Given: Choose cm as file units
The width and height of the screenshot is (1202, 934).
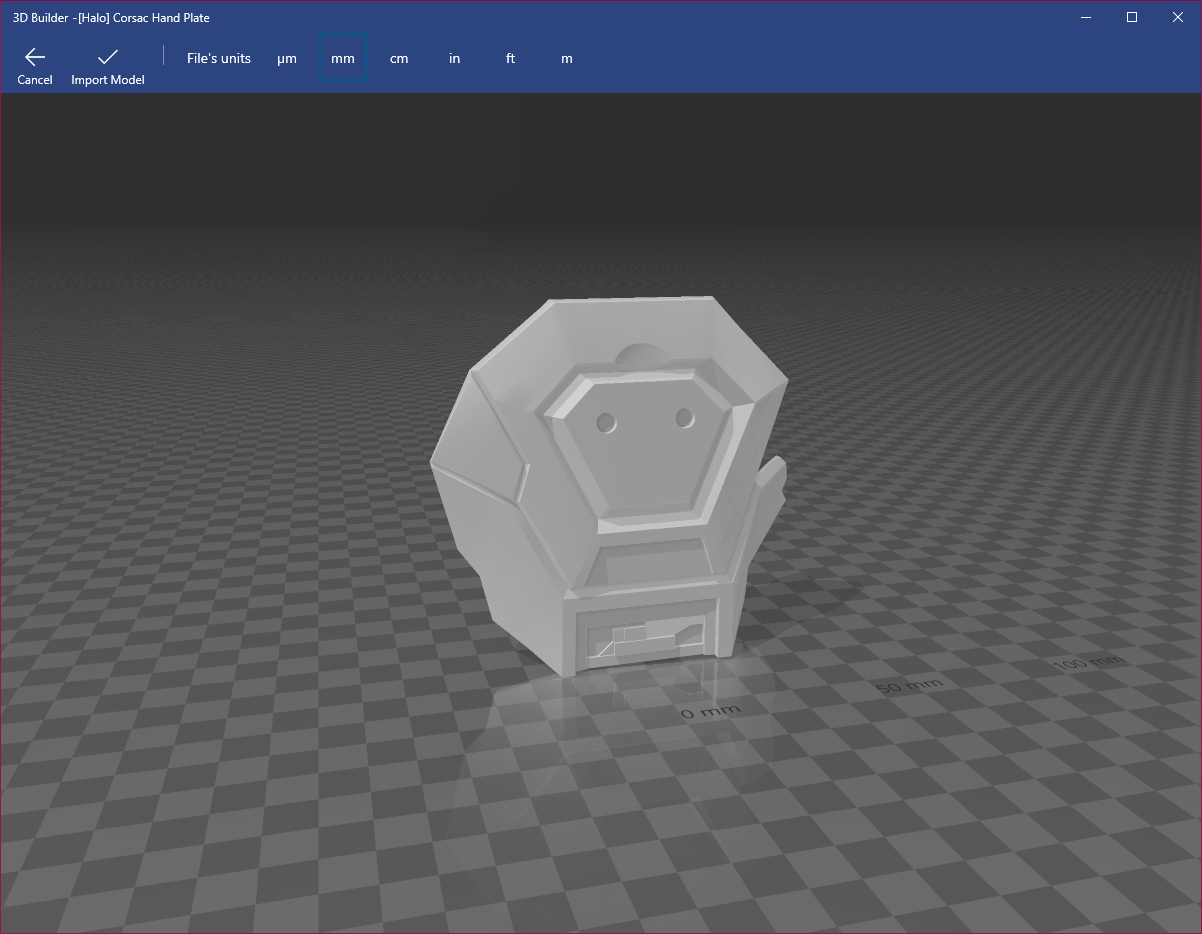Looking at the screenshot, I should [399, 58].
